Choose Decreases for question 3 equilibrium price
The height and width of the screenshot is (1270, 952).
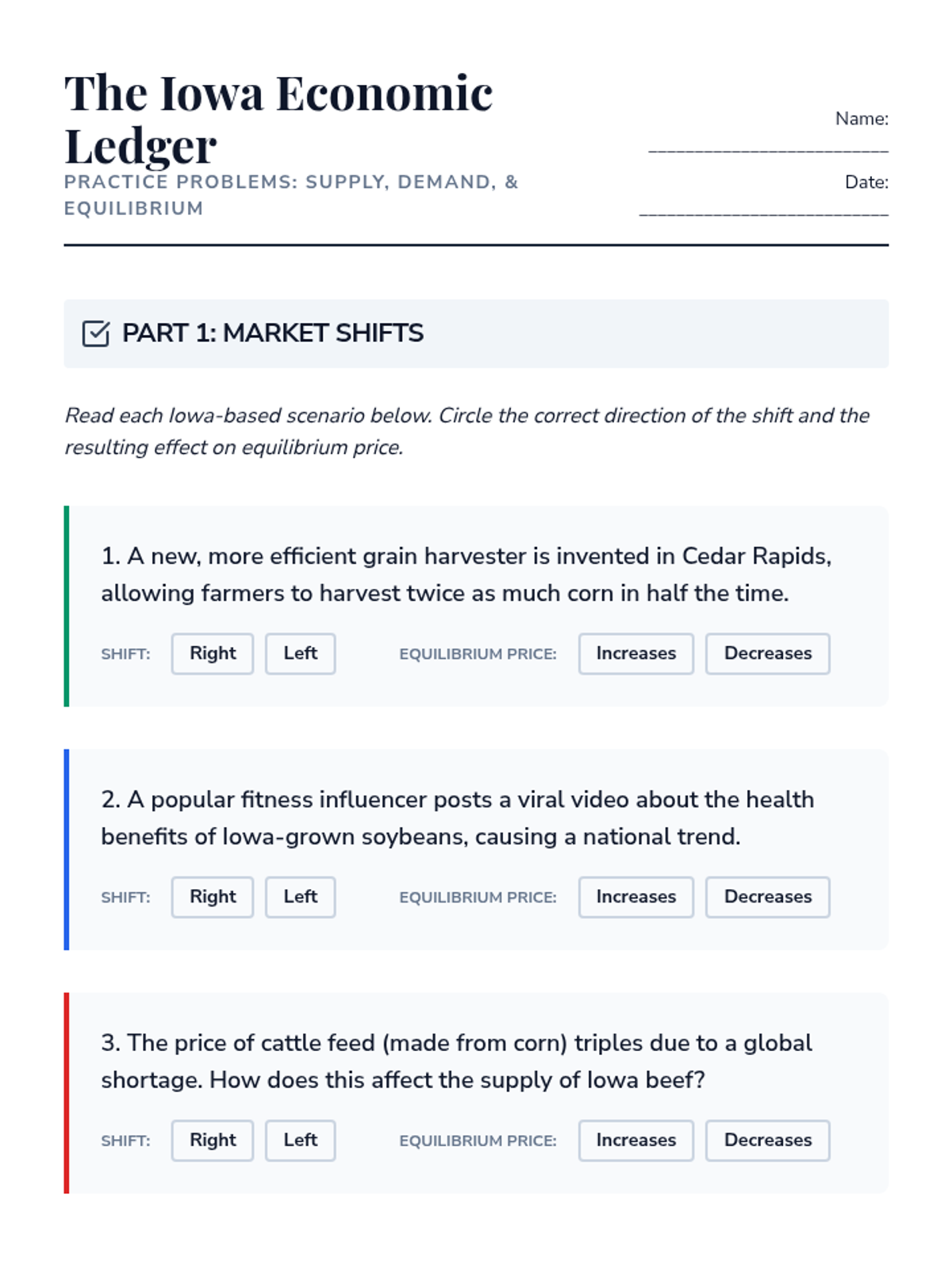tap(767, 1141)
